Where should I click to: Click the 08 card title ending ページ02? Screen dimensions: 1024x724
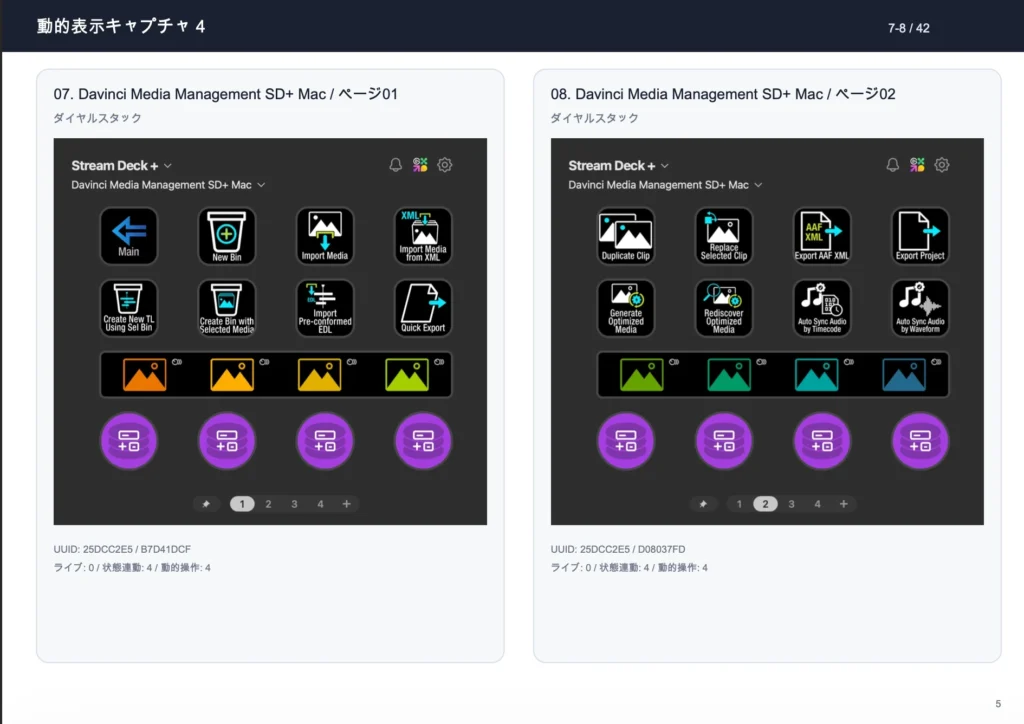(723, 94)
